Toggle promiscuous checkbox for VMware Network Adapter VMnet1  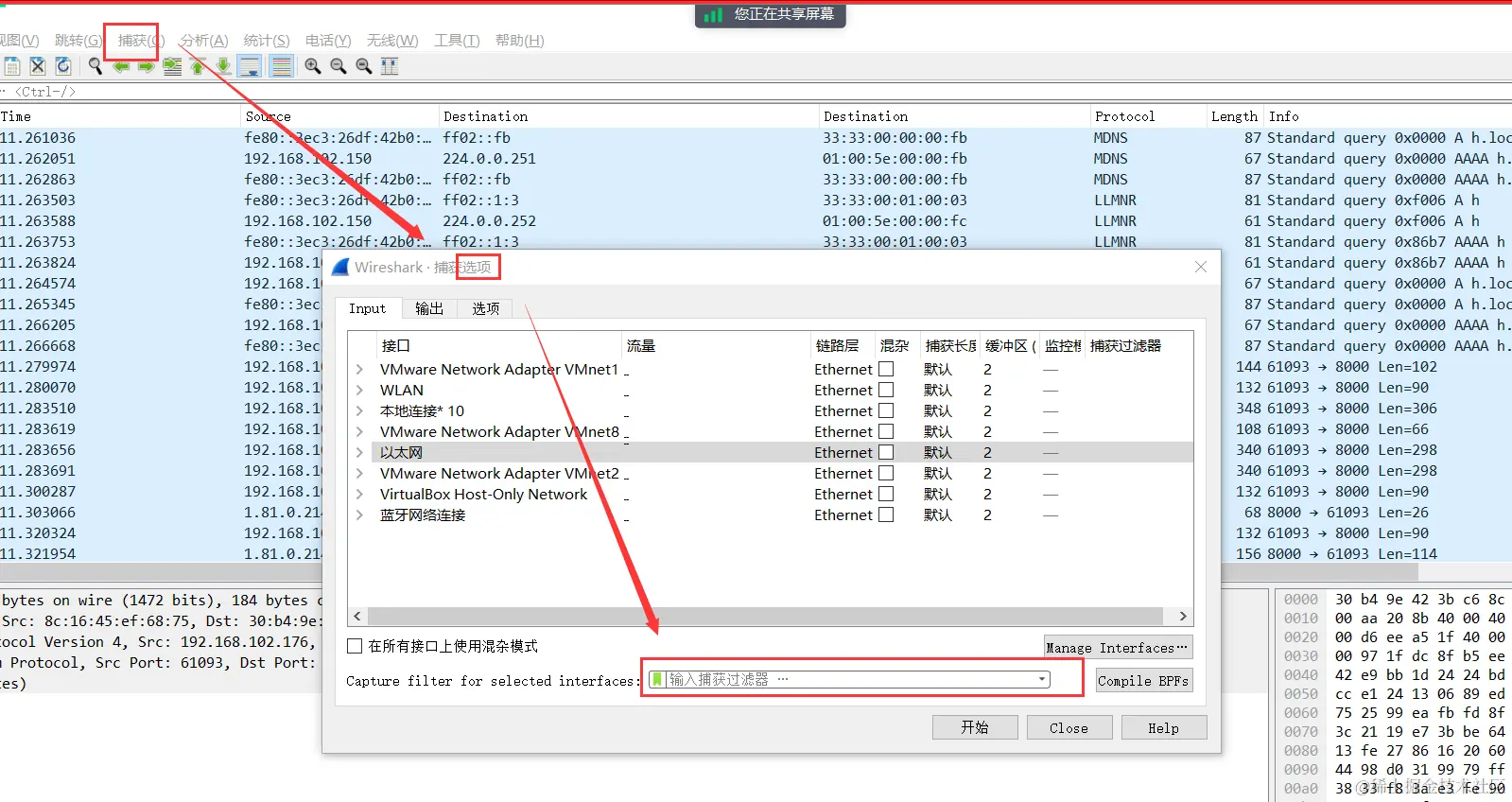point(886,369)
